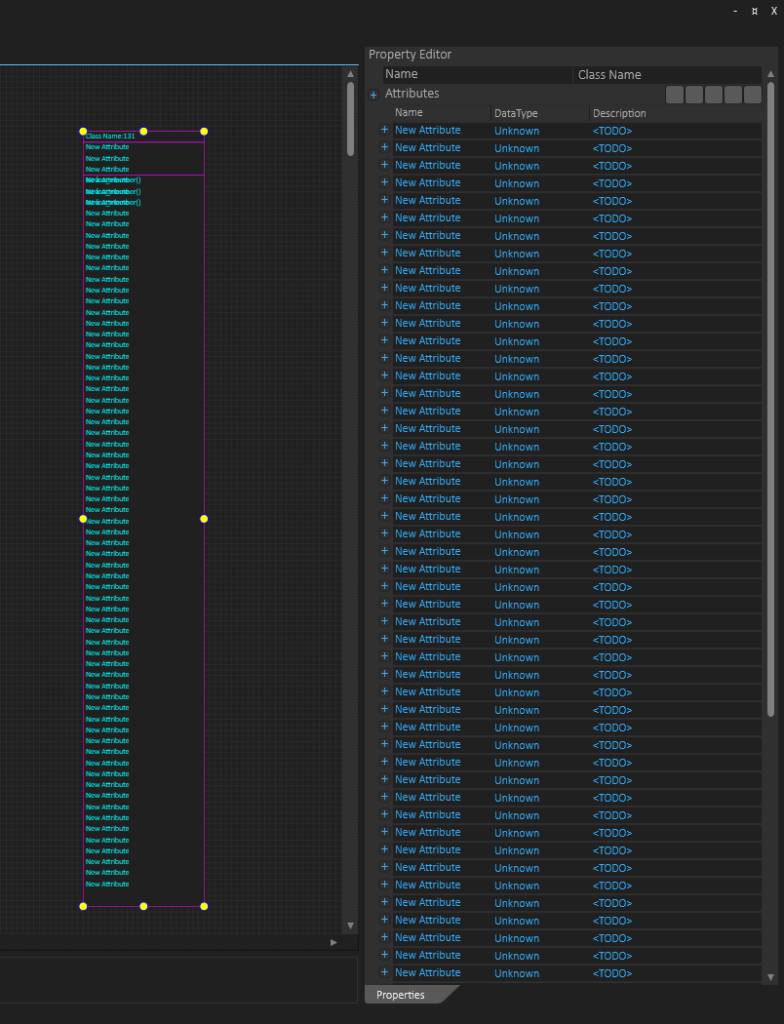The height and width of the screenshot is (1024, 784).
Task: Click the bottom-left yellow resize handle
Action: coord(83,906)
